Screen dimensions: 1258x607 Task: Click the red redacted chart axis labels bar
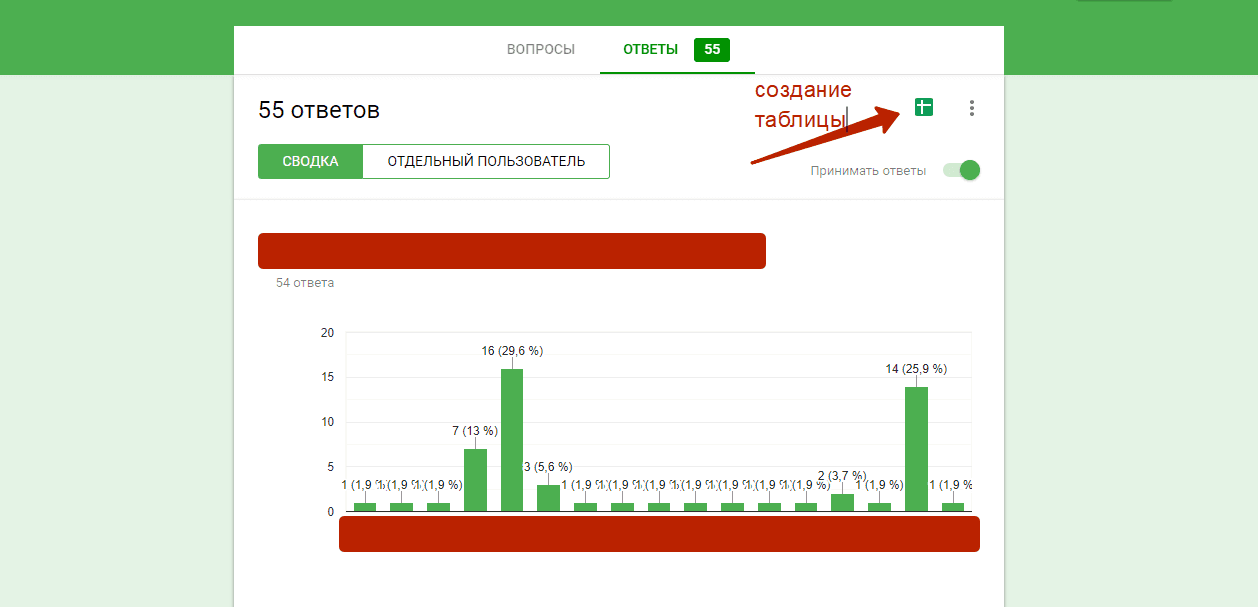[659, 534]
